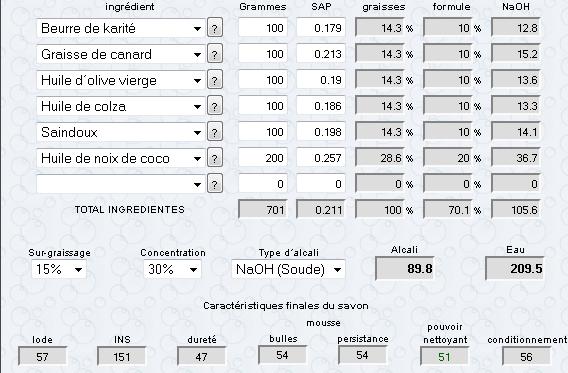Select alkali type in NaOH (Soude) dropdown

tap(288, 269)
